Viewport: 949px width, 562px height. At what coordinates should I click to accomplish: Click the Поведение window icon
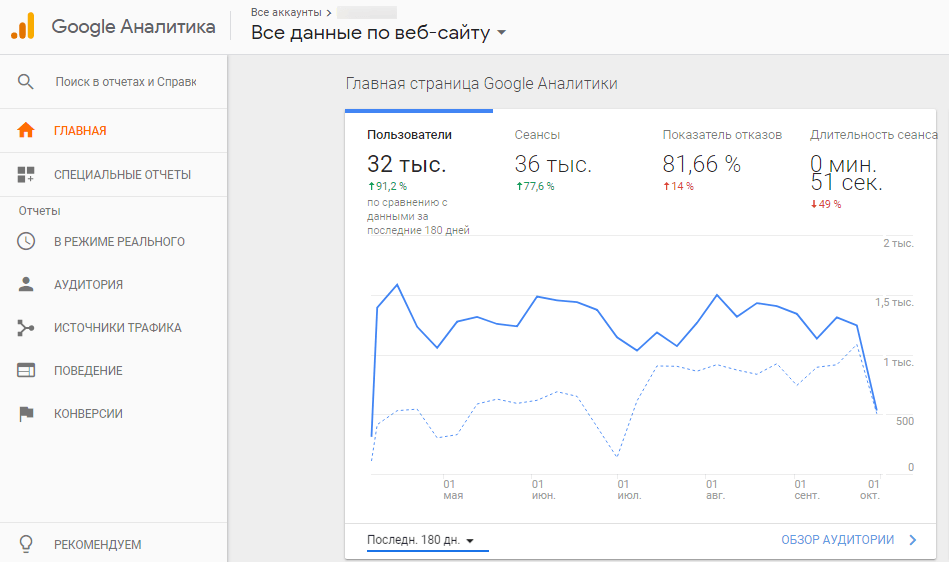[26, 371]
